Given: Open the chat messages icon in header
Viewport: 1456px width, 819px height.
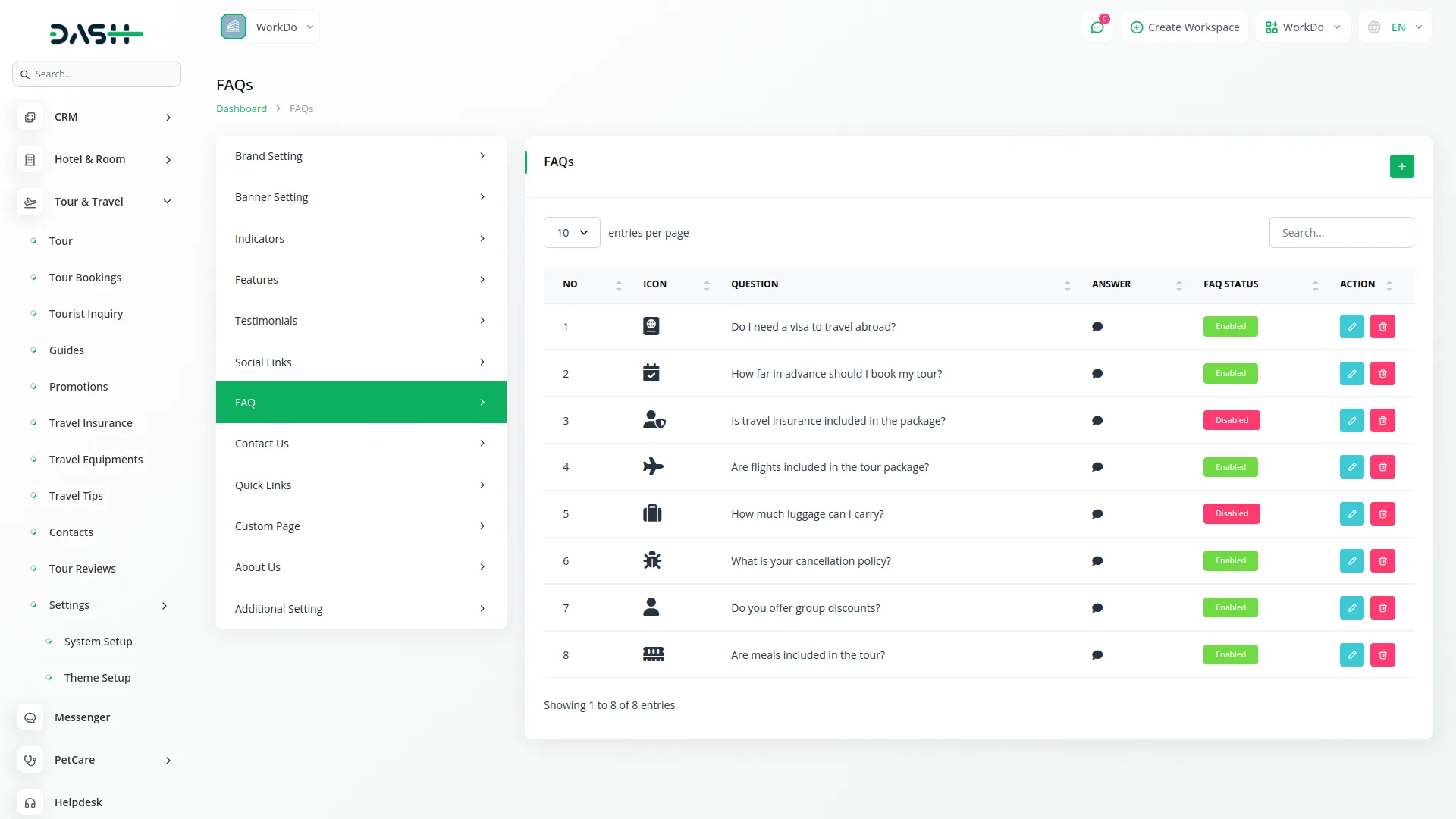Looking at the screenshot, I should tap(1097, 27).
